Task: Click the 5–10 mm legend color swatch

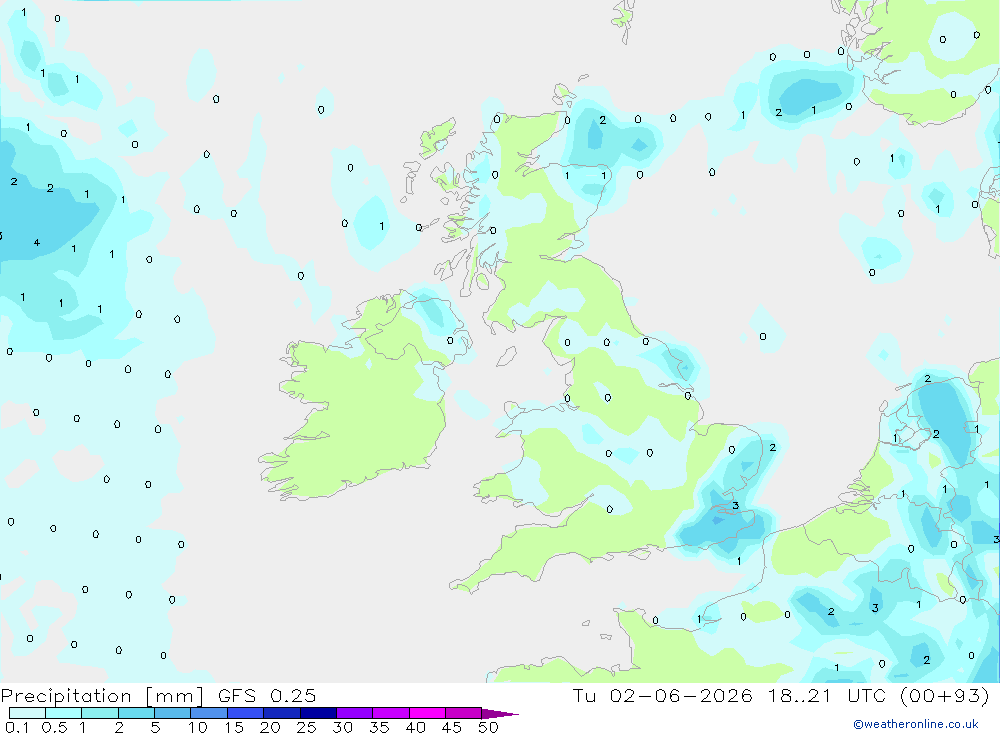Action: click(173, 713)
